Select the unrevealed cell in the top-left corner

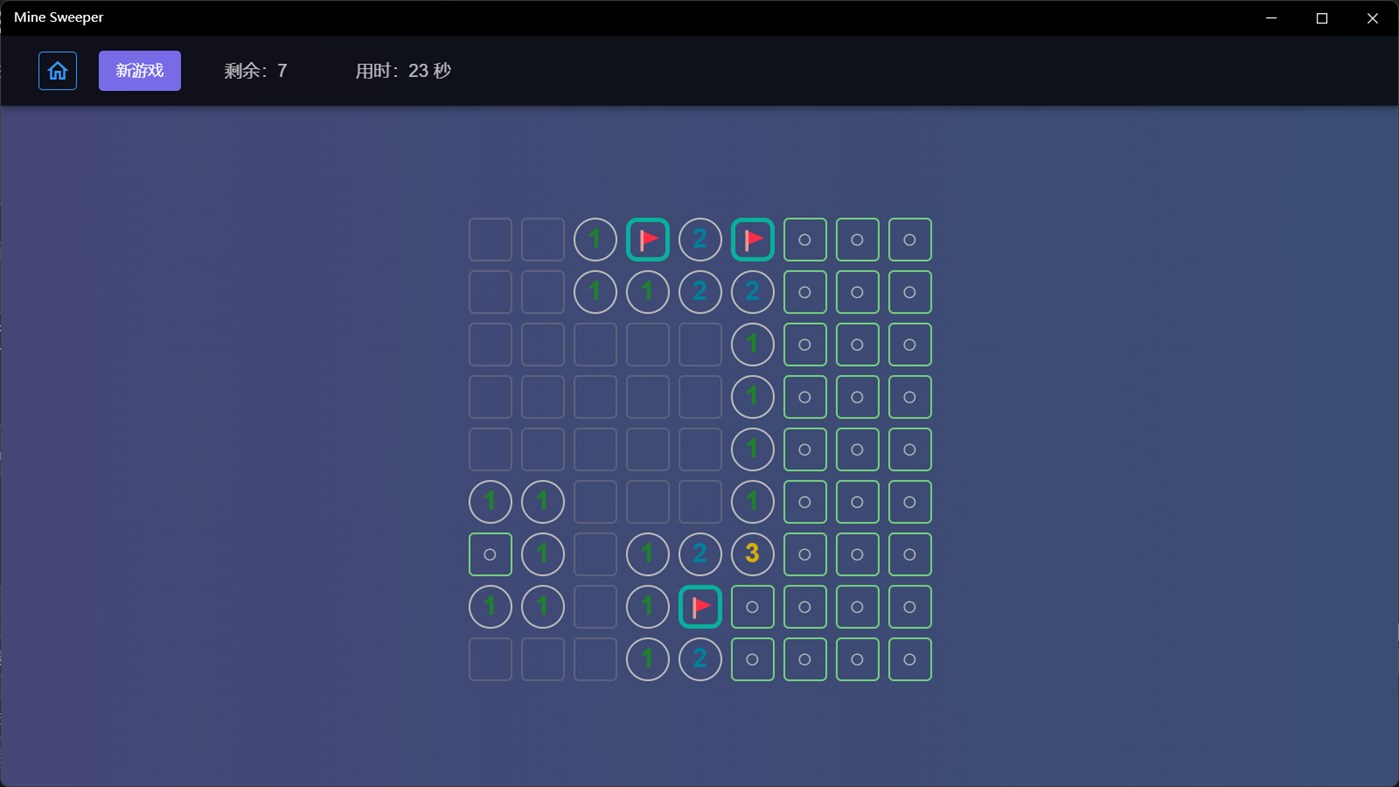pyautogui.click(x=490, y=239)
